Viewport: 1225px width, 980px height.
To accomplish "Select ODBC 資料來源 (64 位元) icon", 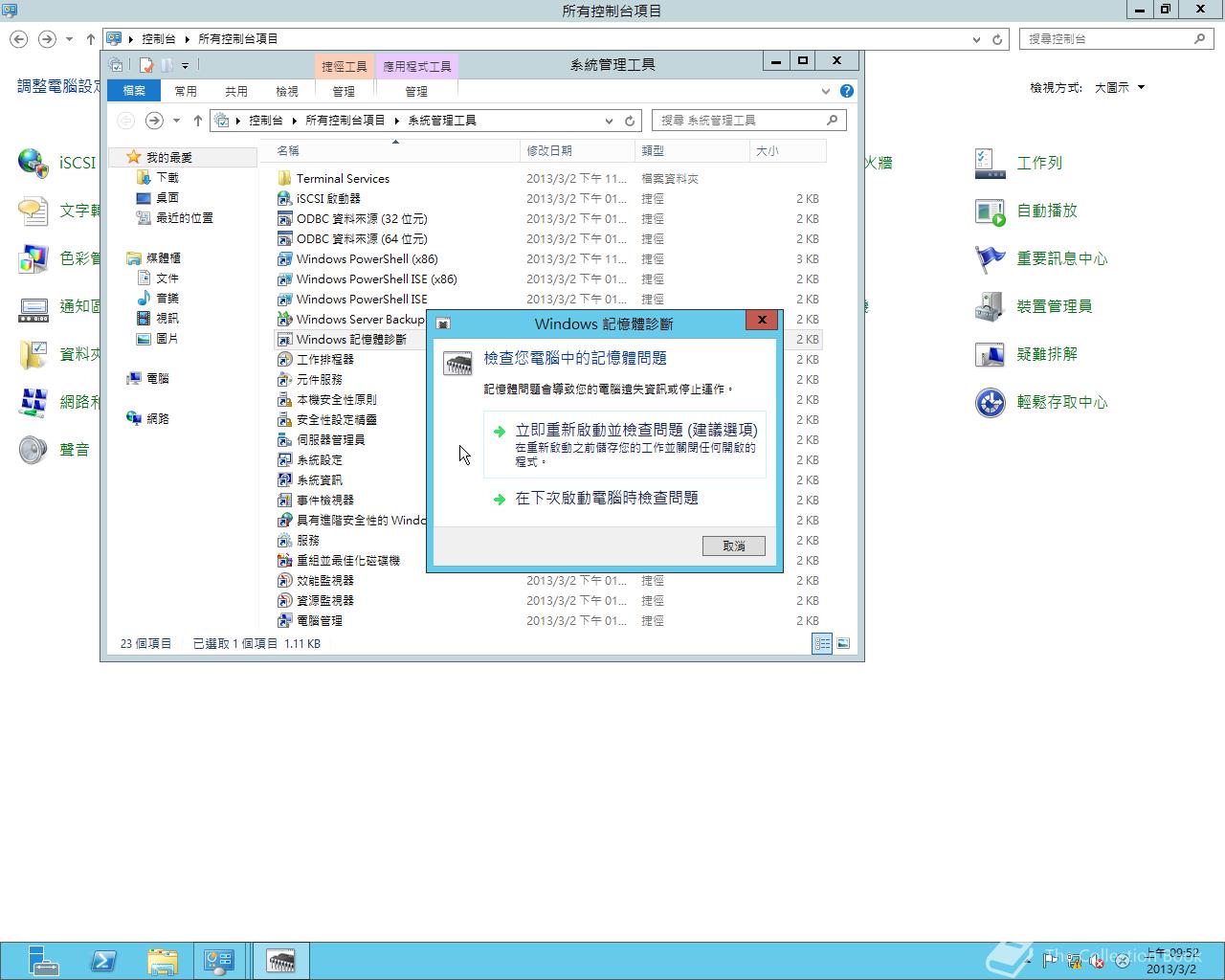I will pyautogui.click(x=284, y=238).
